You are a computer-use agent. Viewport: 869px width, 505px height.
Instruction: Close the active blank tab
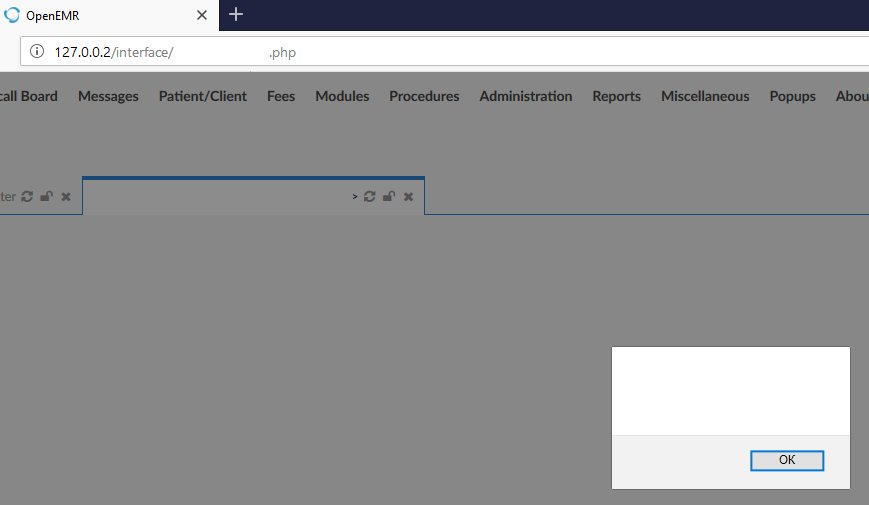click(408, 197)
